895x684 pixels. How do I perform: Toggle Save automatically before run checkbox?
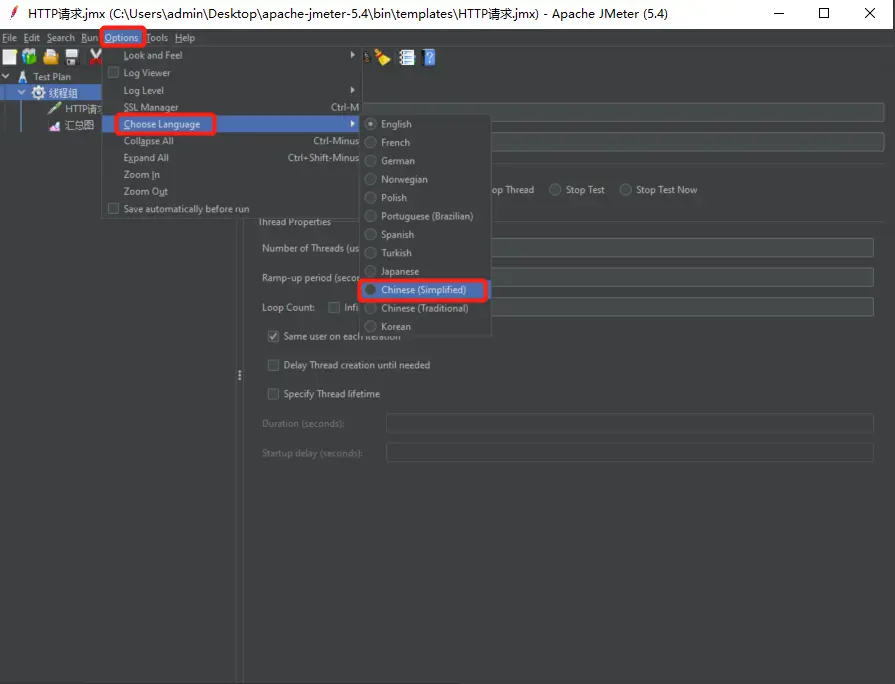pyautogui.click(x=113, y=209)
